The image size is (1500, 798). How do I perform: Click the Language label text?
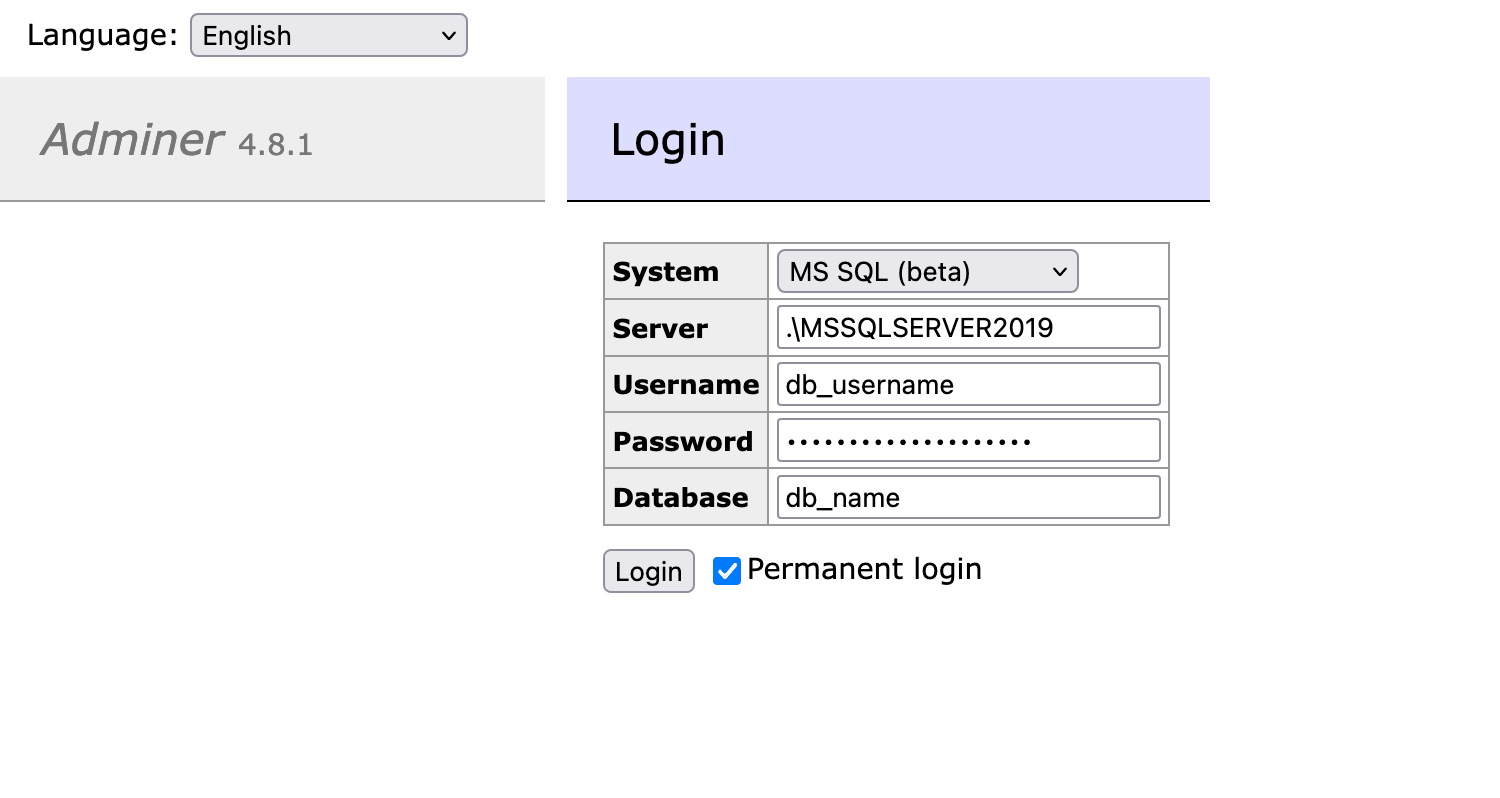(x=102, y=35)
